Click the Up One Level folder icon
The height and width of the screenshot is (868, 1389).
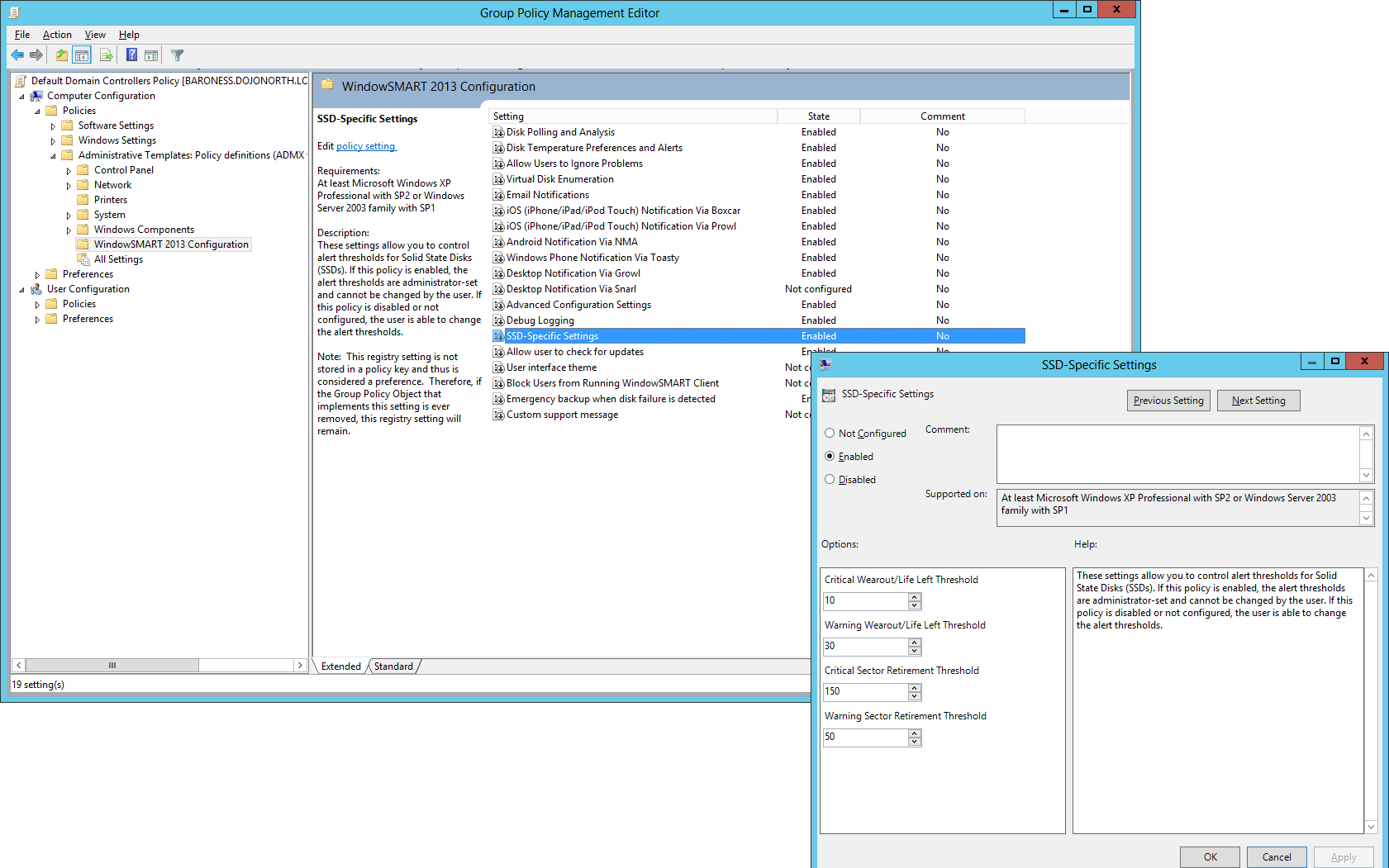click(62, 55)
